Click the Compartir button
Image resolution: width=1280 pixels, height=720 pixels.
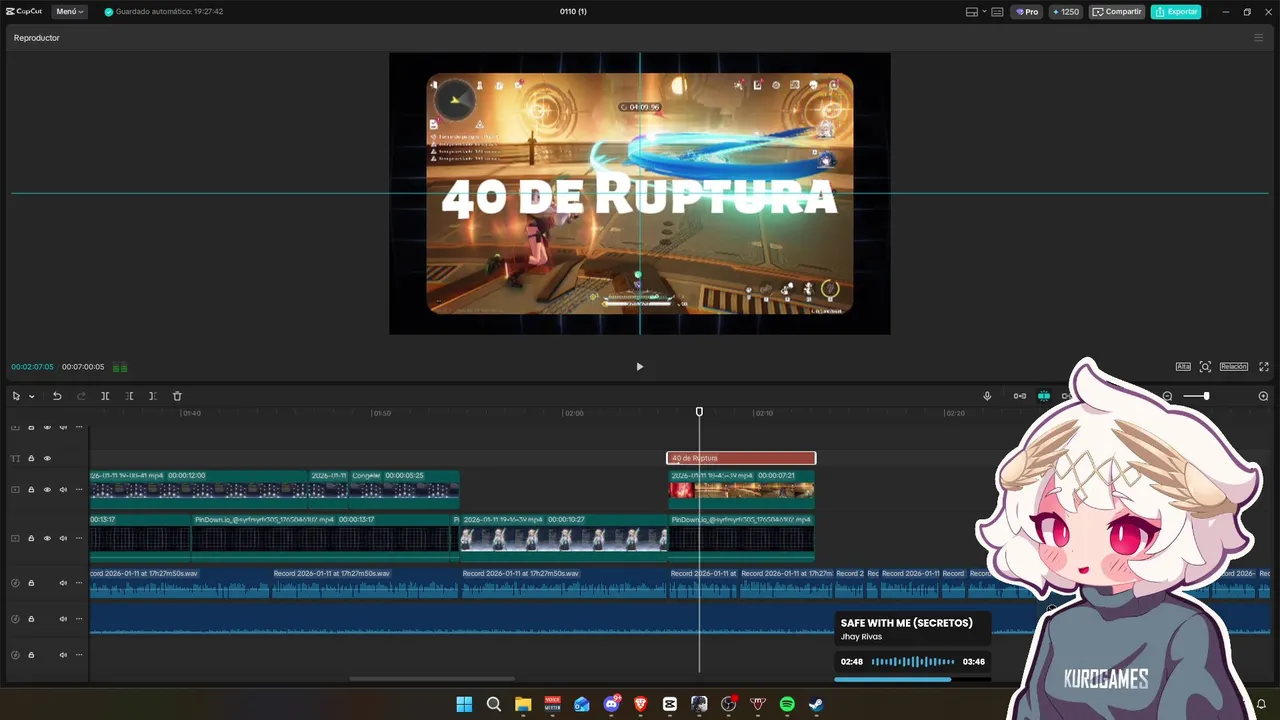pos(1117,12)
